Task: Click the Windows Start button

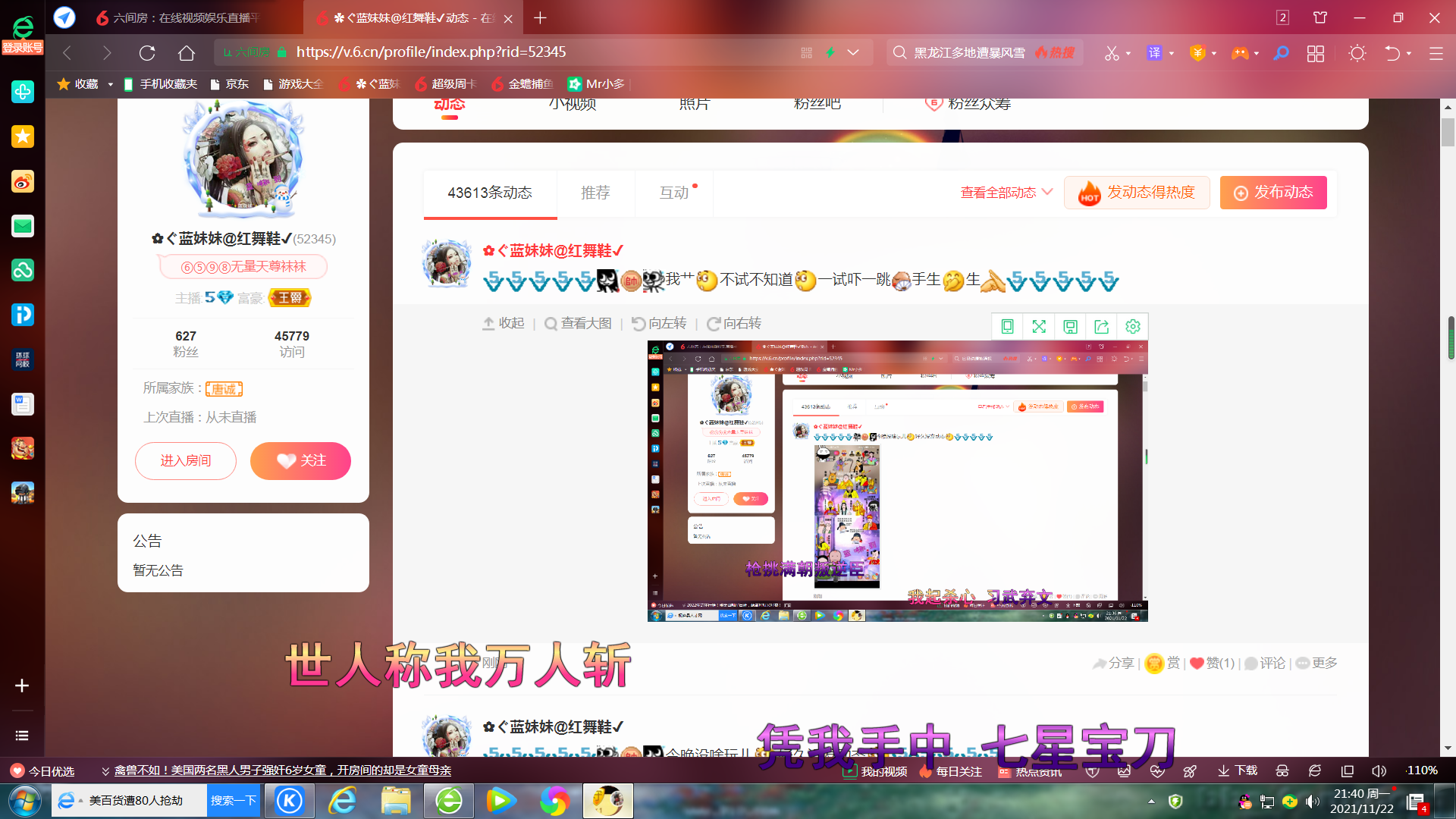Action: pyautogui.click(x=24, y=801)
